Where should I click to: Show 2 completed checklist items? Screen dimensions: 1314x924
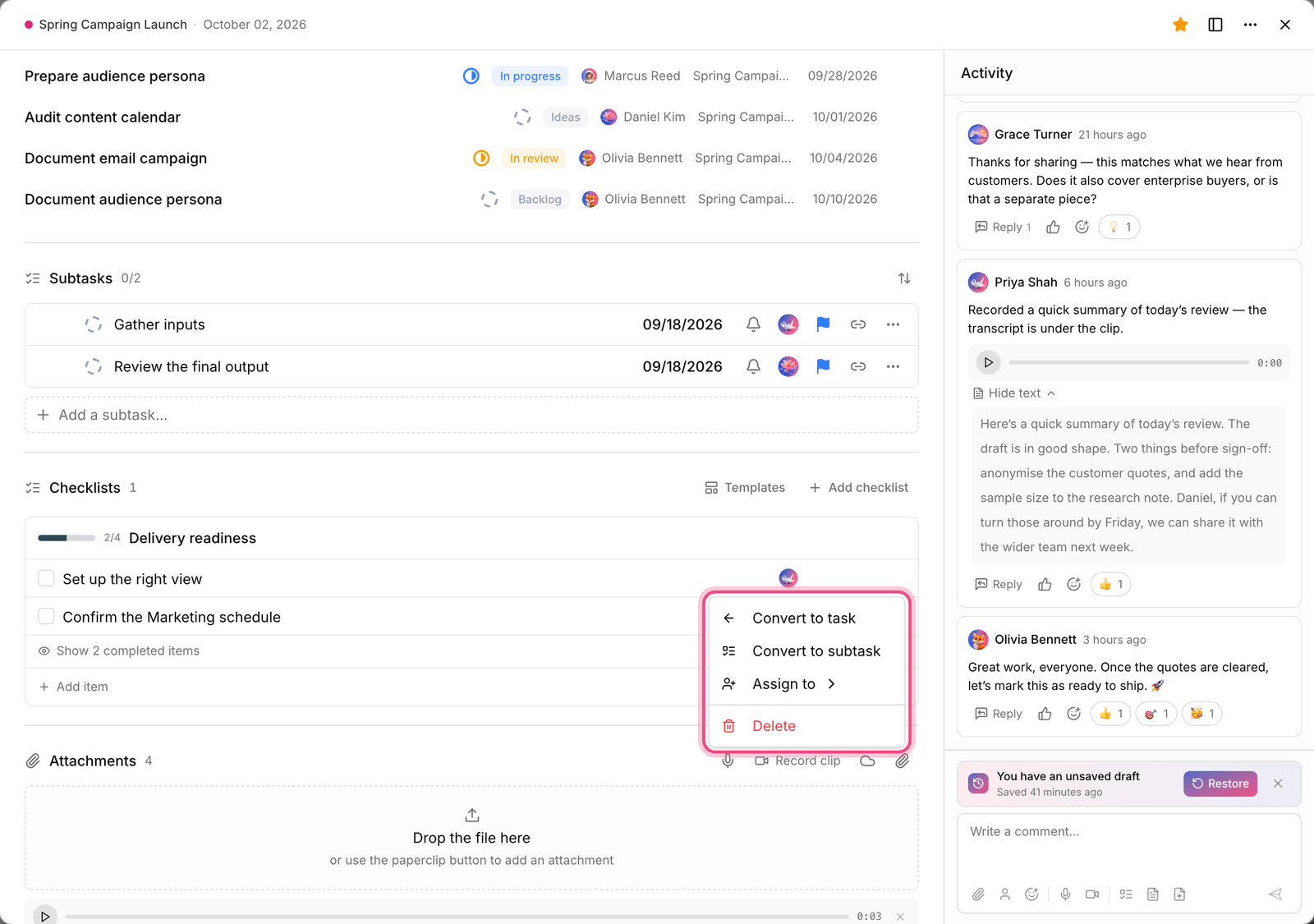point(119,651)
